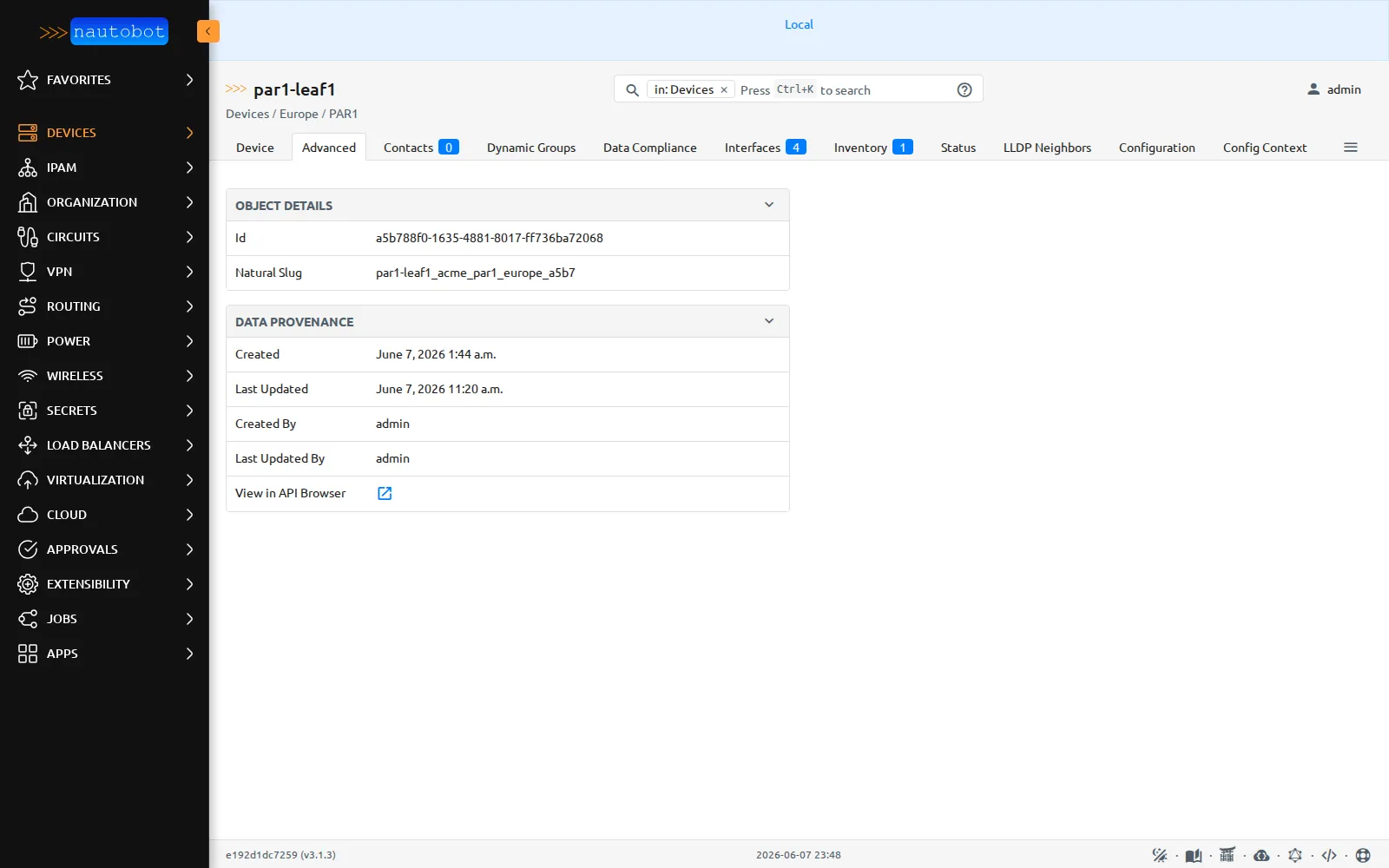Collapse the Data Provenance panel
1389x868 pixels.
click(769, 321)
